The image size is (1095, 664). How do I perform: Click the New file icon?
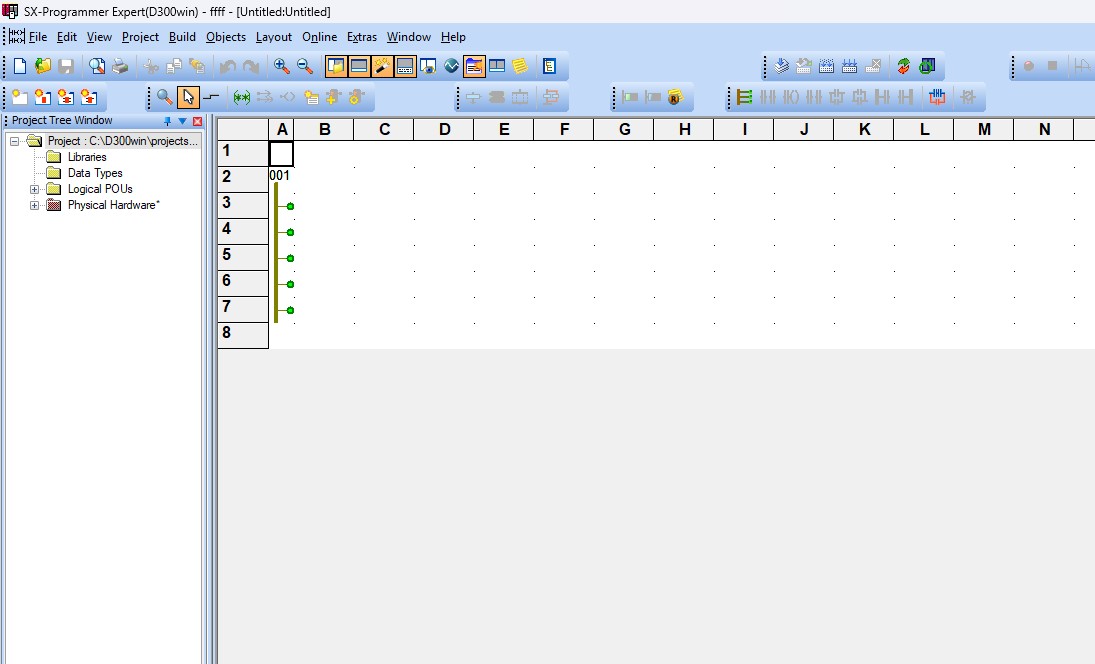pyautogui.click(x=20, y=66)
